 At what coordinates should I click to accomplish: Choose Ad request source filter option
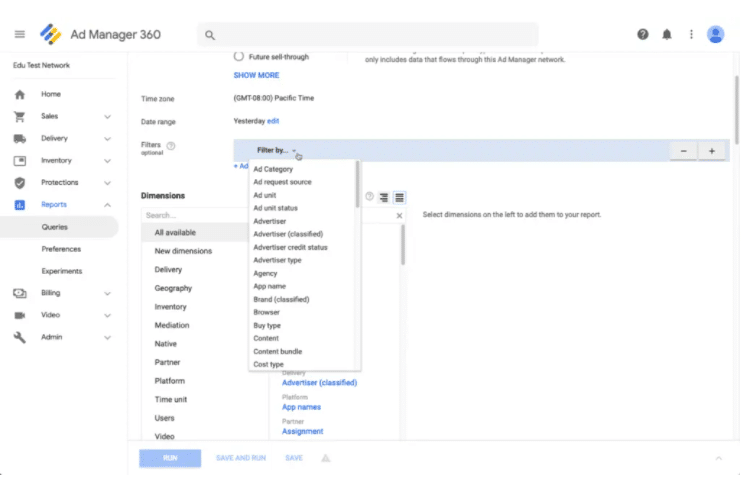pyautogui.click(x=283, y=182)
